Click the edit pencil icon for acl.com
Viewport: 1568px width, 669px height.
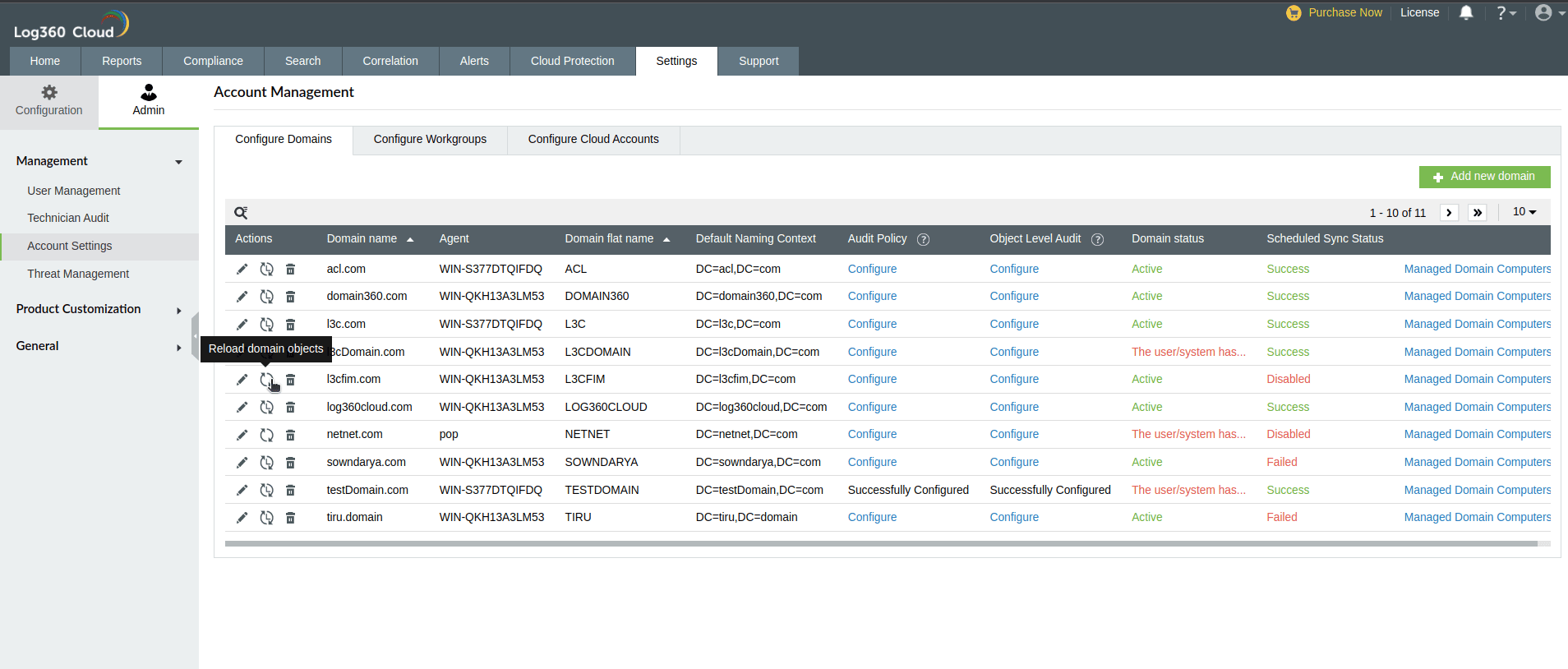coord(242,269)
